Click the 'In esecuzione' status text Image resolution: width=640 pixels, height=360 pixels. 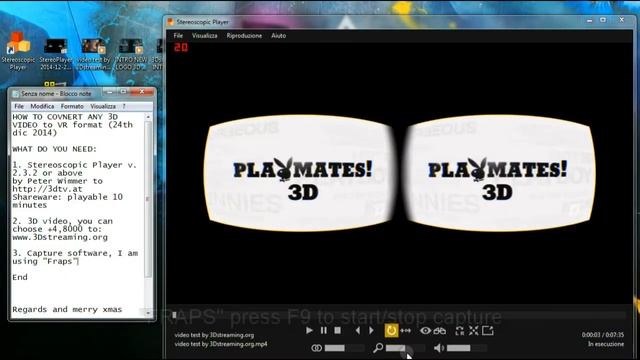click(x=606, y=344)
